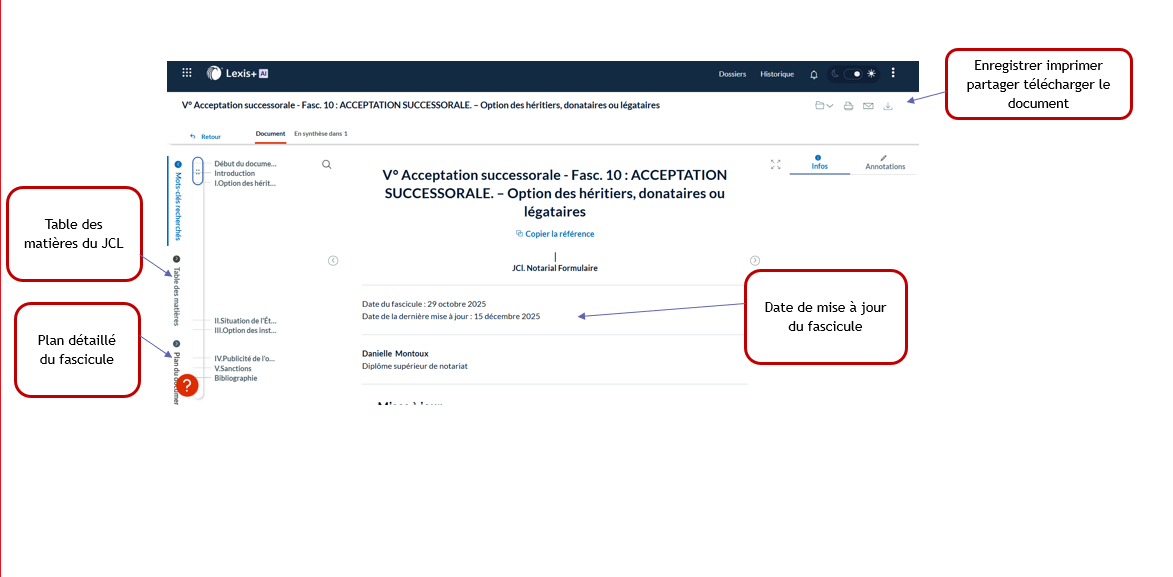Image resolution: width=1173 pixels, height=577 pixels.
Task: Search within the document outline
Action: (327, 165)
